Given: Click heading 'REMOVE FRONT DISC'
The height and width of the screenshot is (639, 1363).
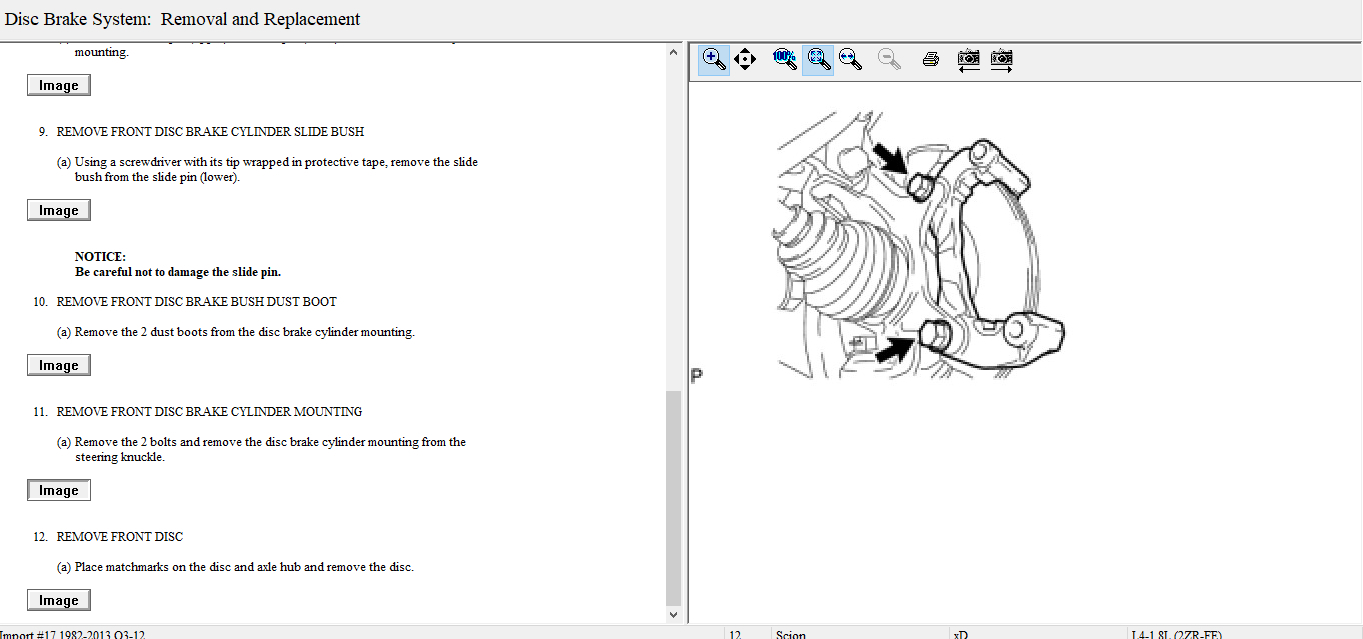Looking at the screenshot, I should point(120,537).
